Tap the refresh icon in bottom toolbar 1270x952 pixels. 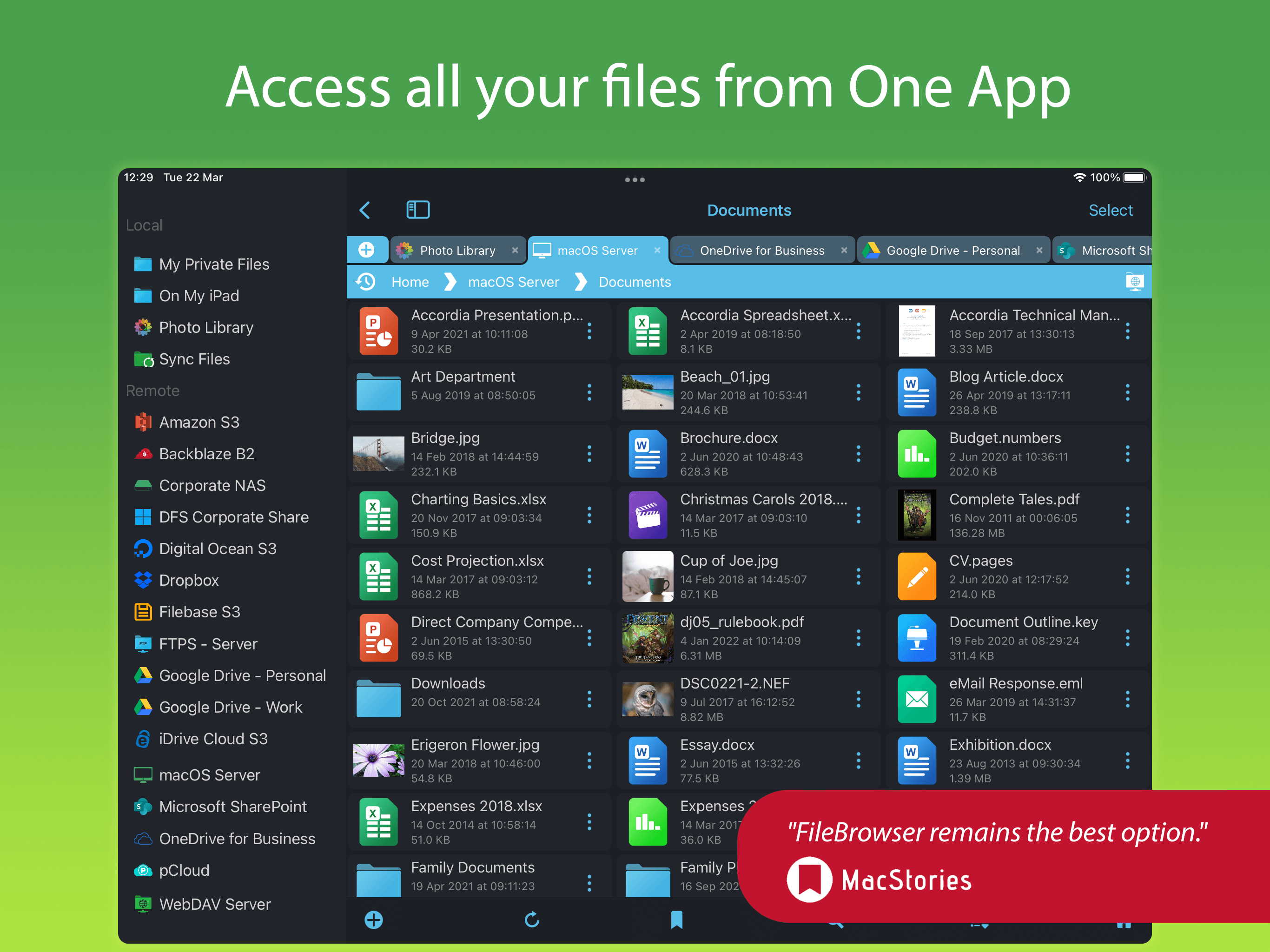click(x=532, y=920)
